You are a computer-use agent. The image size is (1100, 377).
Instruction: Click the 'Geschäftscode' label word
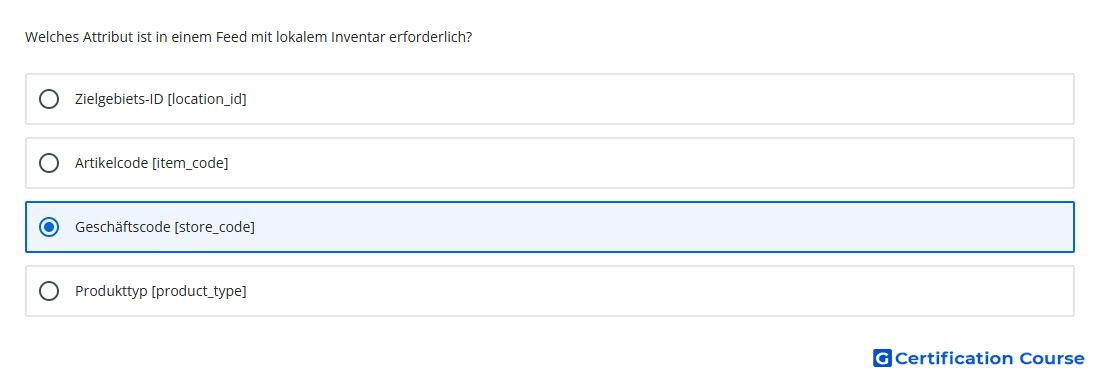[x=123, y=227]
